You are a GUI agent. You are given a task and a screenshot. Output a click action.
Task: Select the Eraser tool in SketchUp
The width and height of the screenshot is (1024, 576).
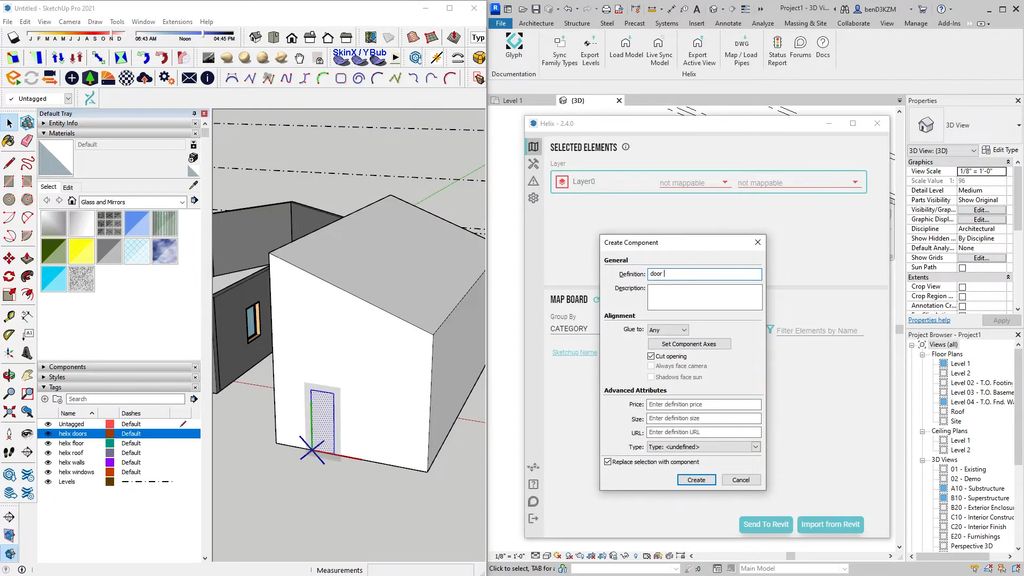tap(27, 141)
